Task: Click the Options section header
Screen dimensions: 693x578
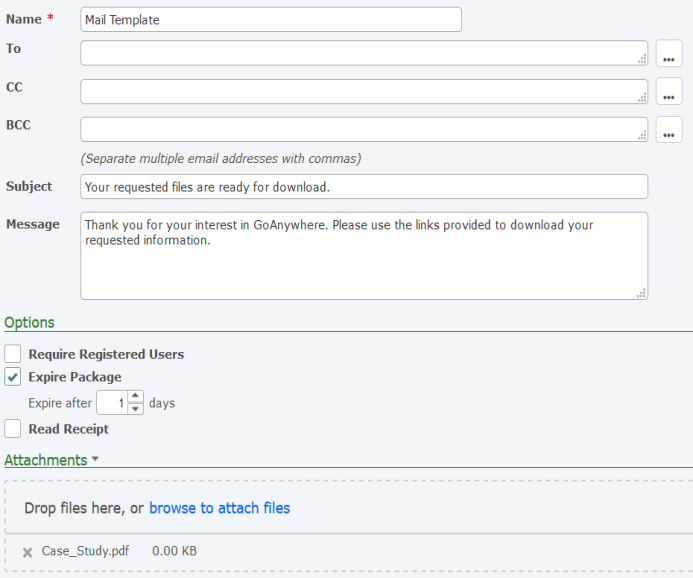Action: (30, 322)
